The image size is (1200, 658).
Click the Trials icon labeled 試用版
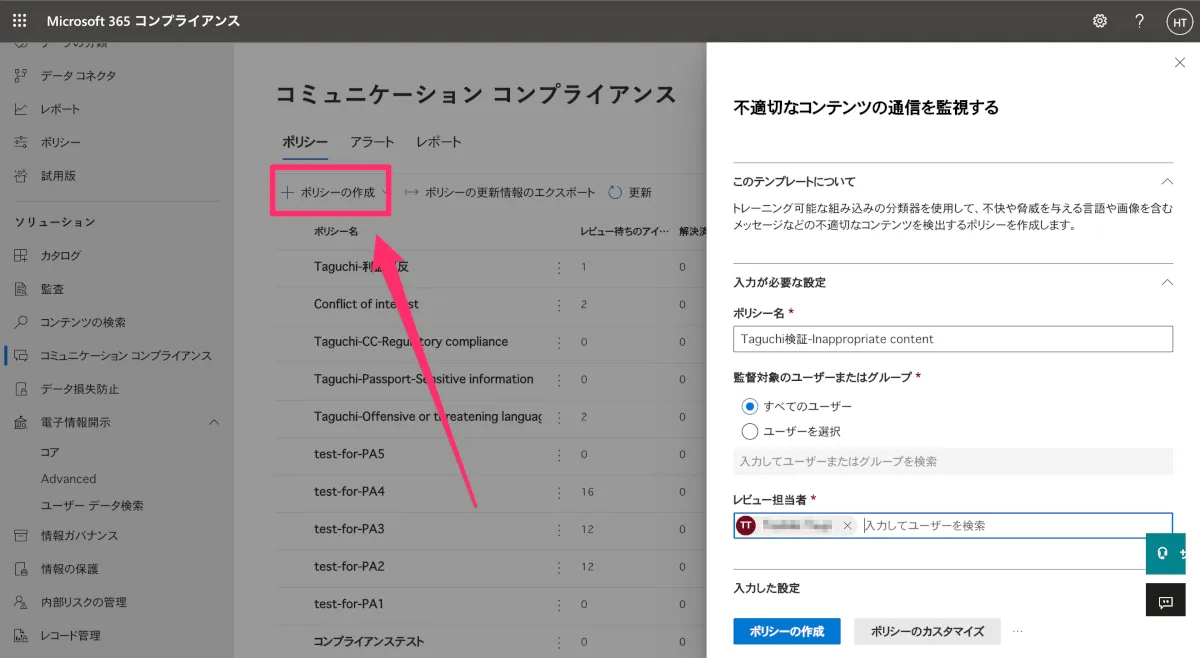pos(21,176)
